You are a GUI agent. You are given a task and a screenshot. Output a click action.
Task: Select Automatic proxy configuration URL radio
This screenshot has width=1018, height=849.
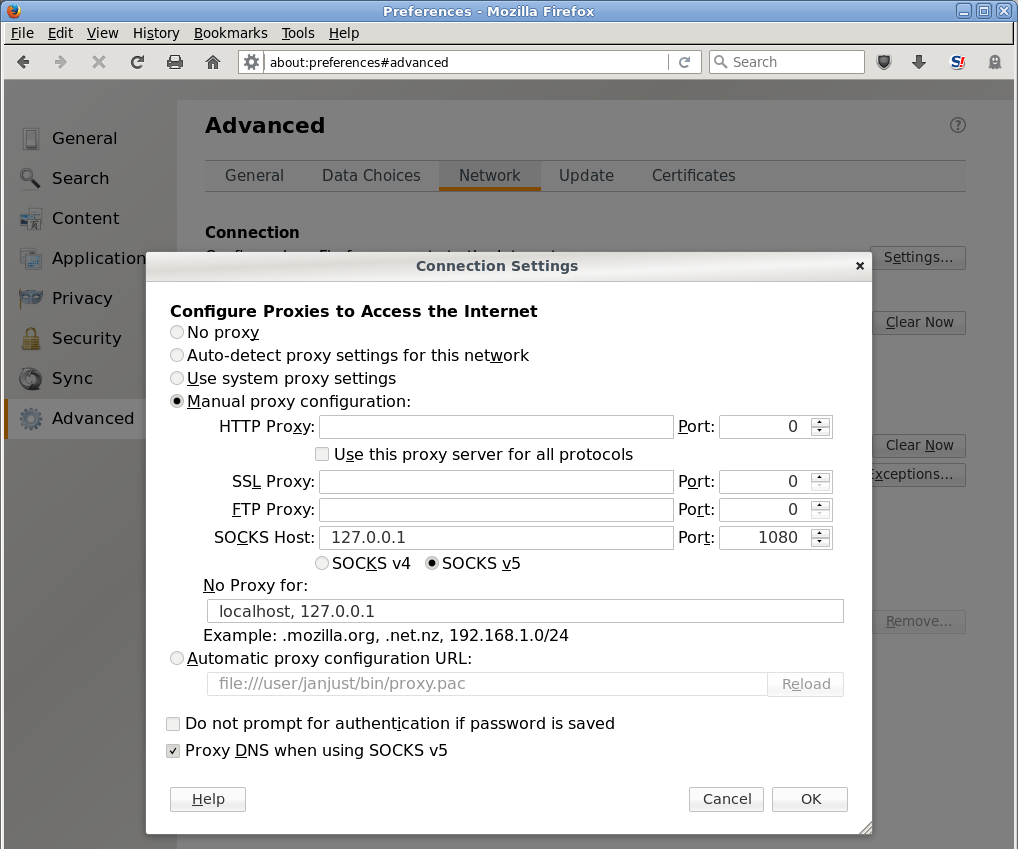177,659
